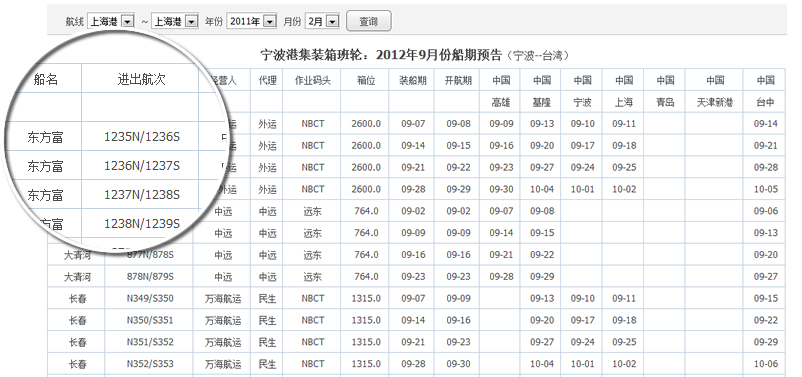Click the 航线 label
Viewport: 802px width, 377px height.
tap(75, 21)
